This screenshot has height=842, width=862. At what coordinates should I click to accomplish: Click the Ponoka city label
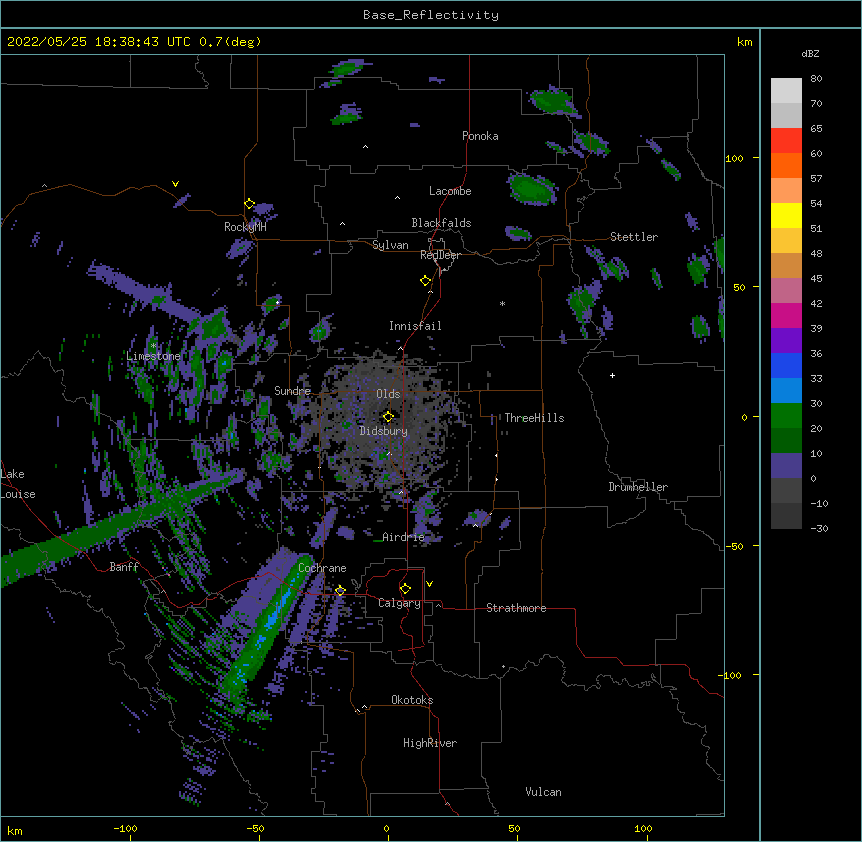[x=480, y=136]
